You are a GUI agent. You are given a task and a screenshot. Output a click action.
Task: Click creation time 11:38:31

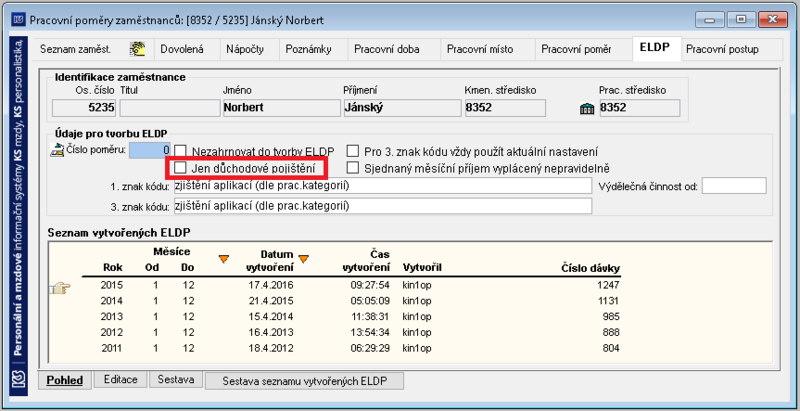[x=370, y=317]
